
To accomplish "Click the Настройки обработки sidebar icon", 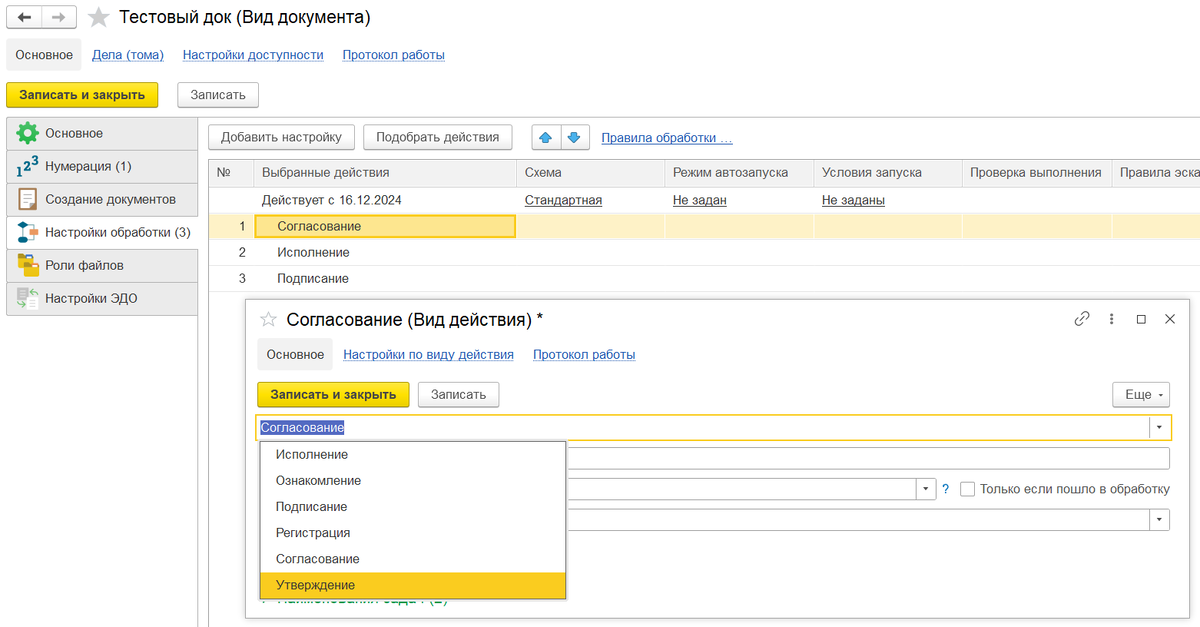I will (27, 232).
